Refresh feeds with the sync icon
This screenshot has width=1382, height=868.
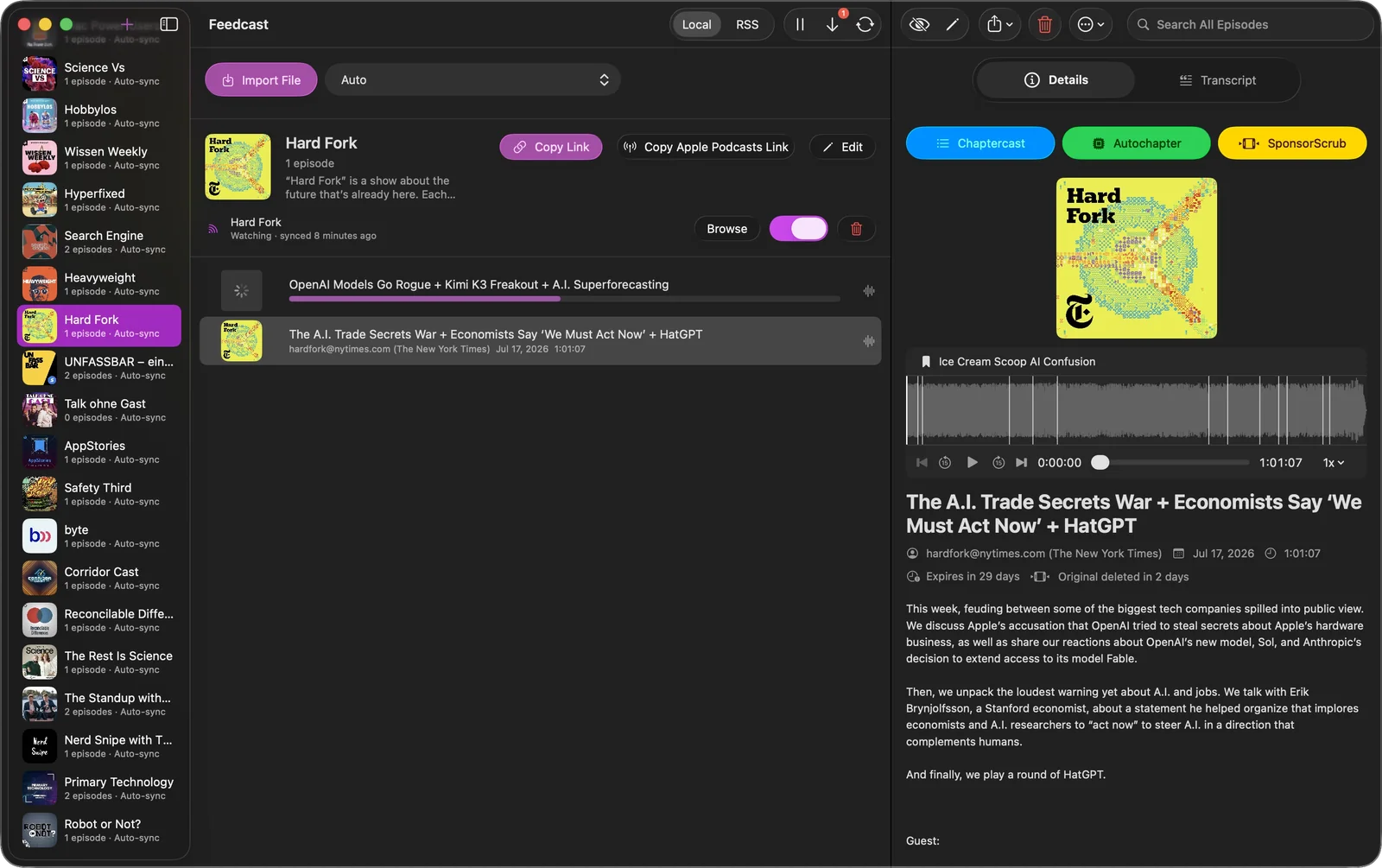(x=865, y=24)
